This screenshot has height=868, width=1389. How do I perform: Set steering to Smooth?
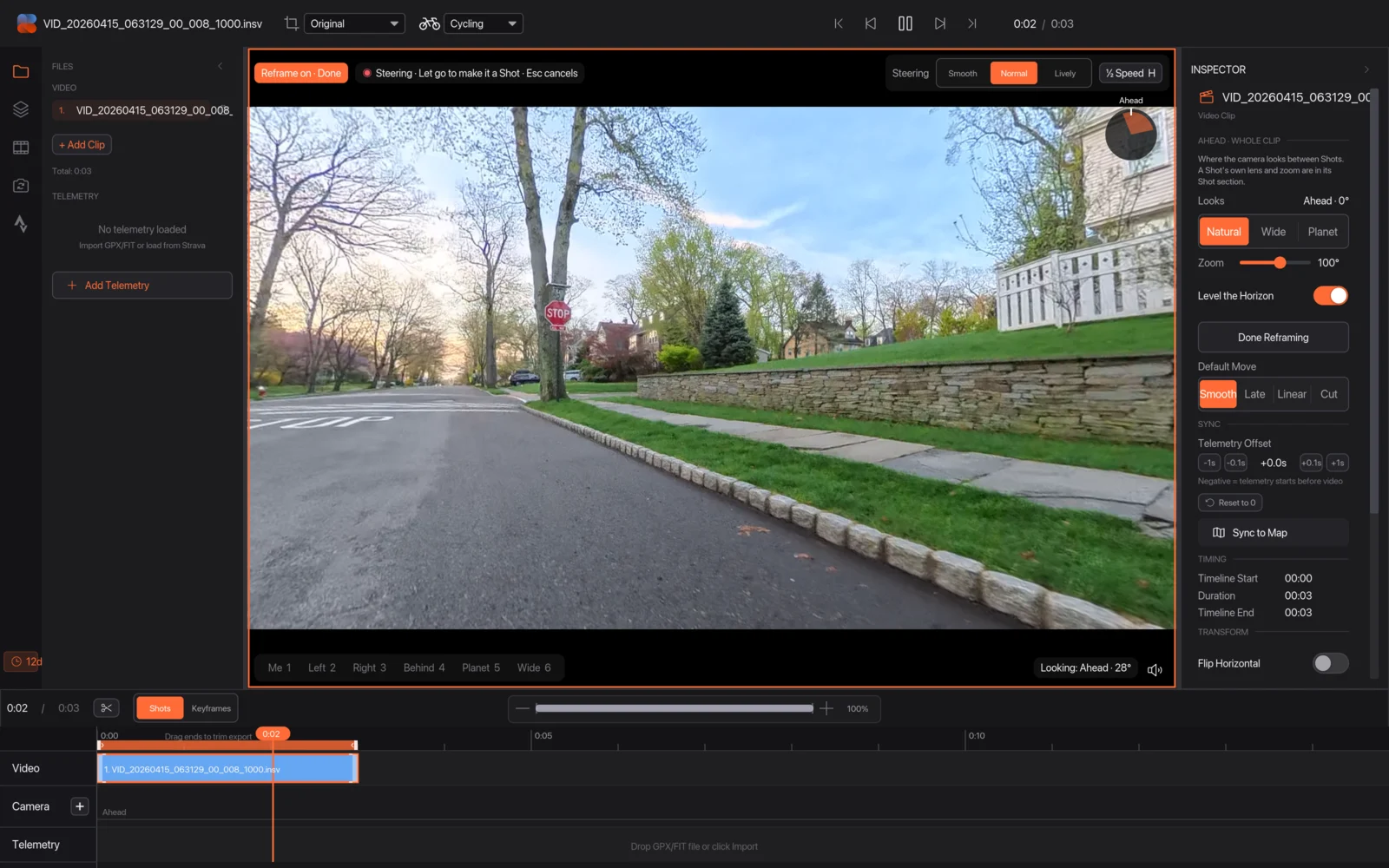[x=962, y=74]
